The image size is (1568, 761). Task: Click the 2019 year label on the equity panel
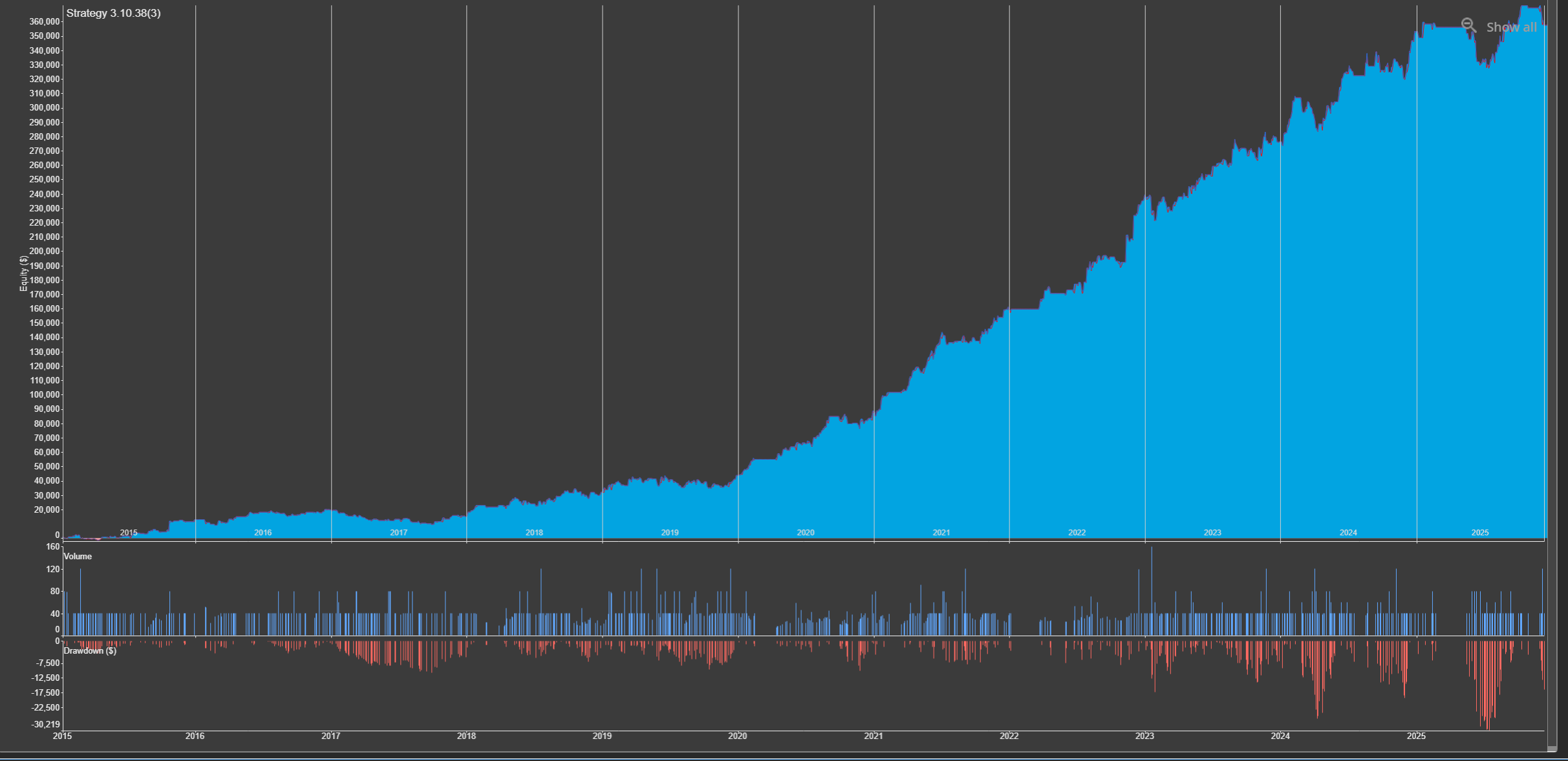click(669, 532)
